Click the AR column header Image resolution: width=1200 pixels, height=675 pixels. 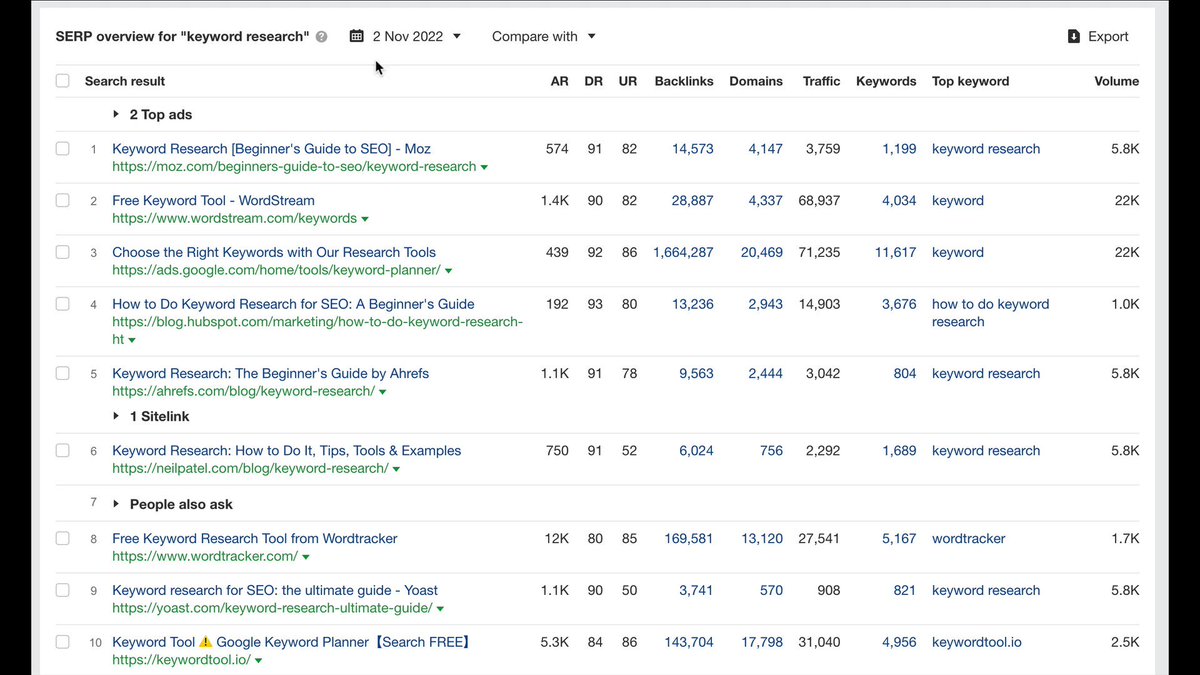pos(560,81)
